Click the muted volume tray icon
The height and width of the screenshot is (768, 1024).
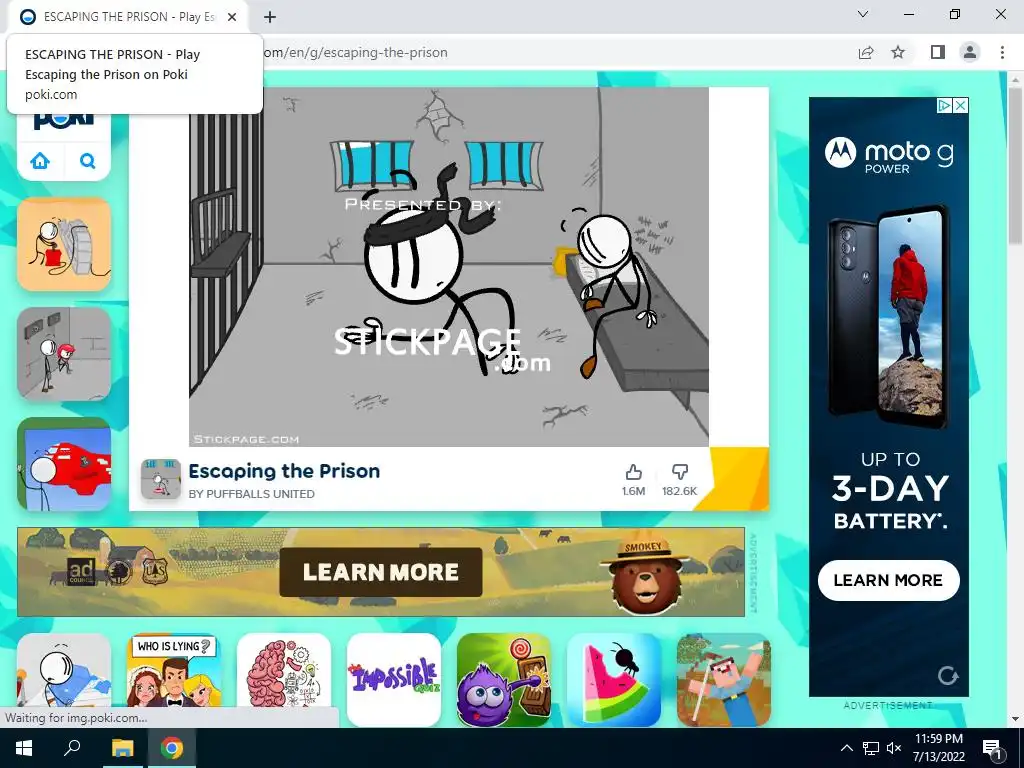[x=894, y=748]
